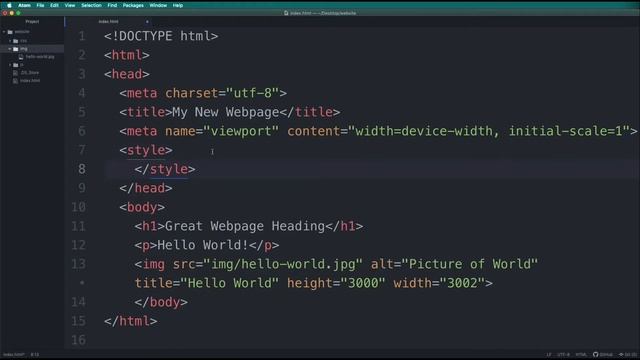Viewport: 640px width, 360px height.
Task: Click the "img/hello-world.jpg" src value
Action: coord(283,264)
